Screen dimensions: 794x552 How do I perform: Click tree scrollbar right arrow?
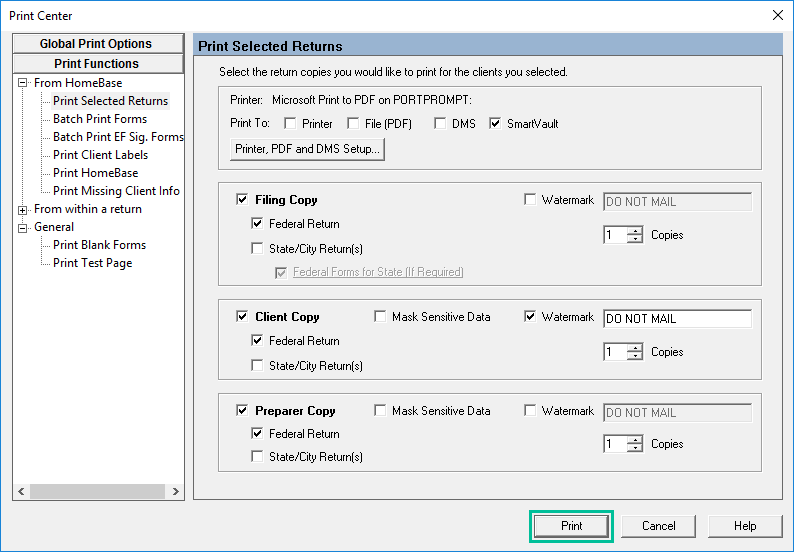175,491
